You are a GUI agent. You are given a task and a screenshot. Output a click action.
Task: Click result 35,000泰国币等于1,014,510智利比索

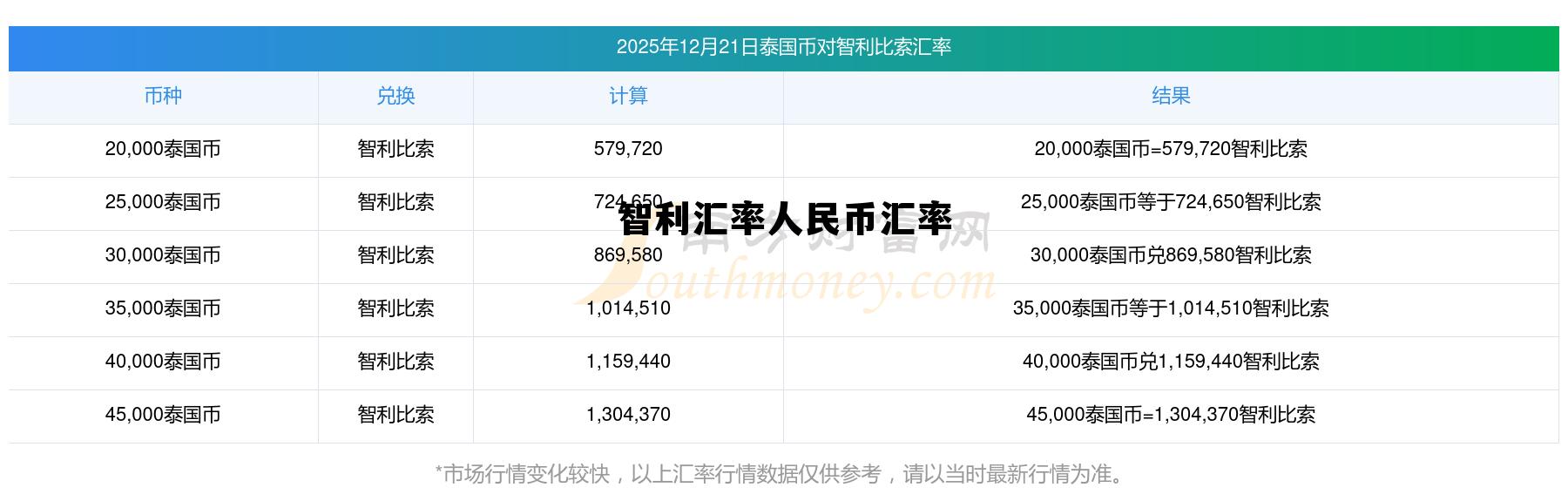(1171, 308)
